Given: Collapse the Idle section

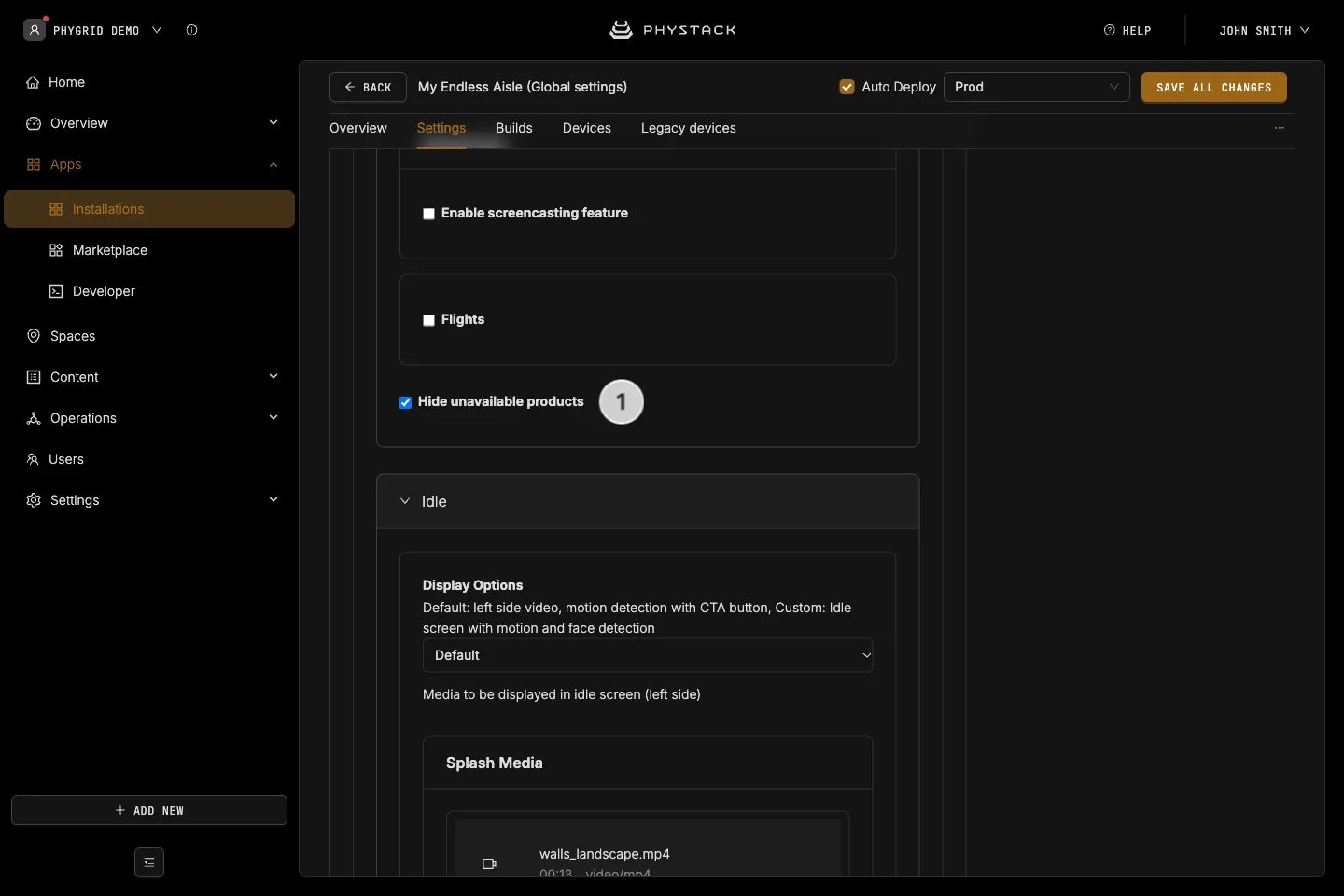Looking at the screenshot, I should 648,501.
